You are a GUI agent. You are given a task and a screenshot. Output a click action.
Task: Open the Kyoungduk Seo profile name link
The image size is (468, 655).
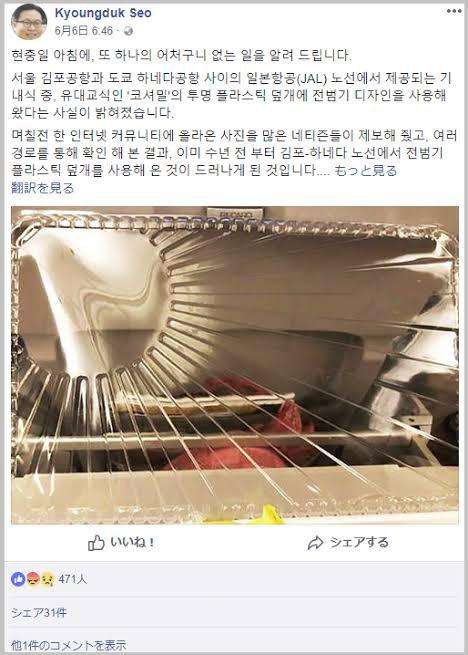point(103,13)
